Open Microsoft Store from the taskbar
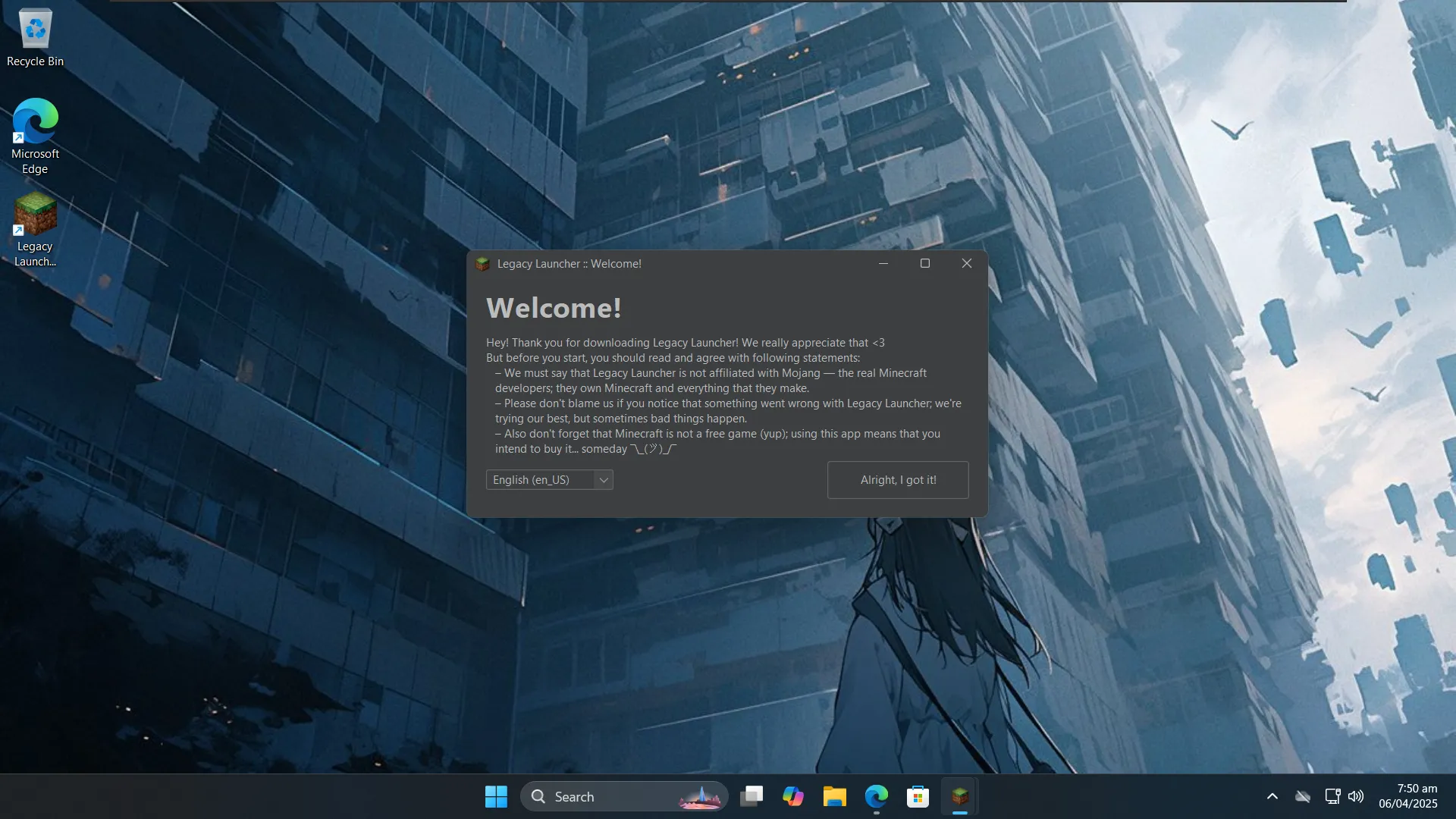 (918, 796)
